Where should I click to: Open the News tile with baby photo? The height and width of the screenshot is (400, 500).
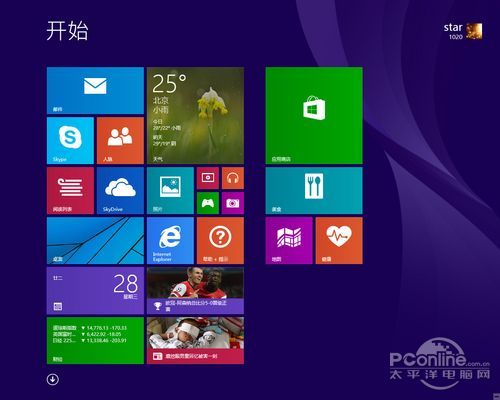click(x=195, y=341)
